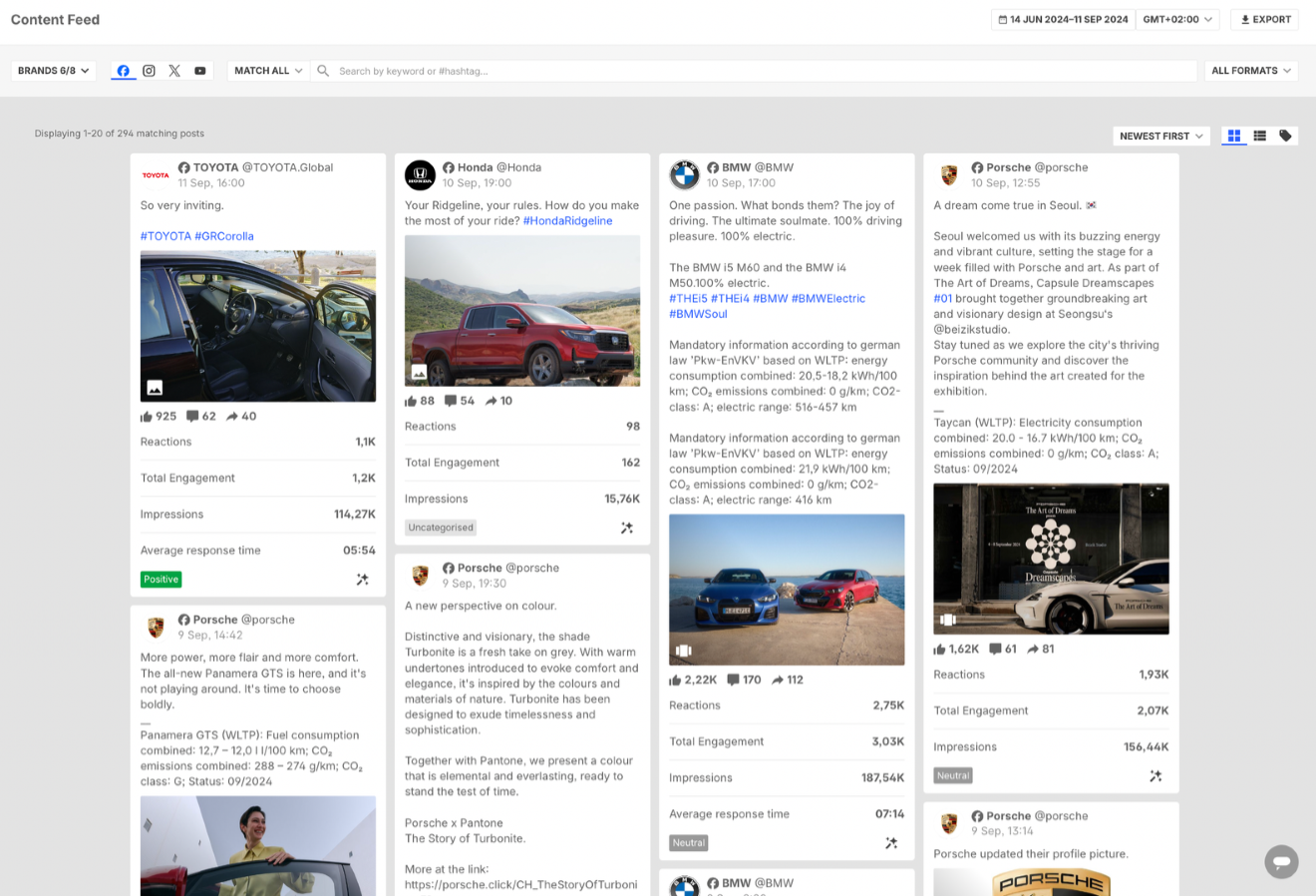The width and height of the screenshot is (1316, 896).
Task: Click the Toyota post timestamp 11 Sep, 16:00
Action: click(x=211, y=183)
